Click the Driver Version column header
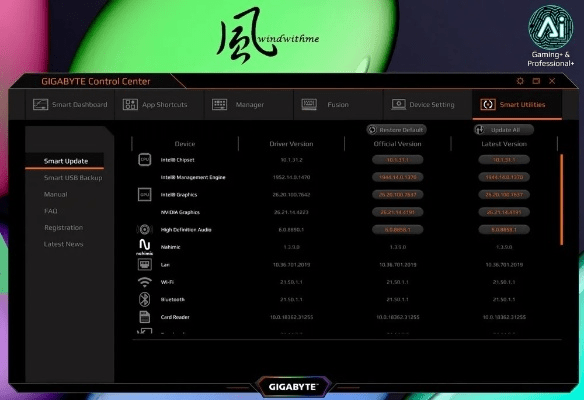This screenshot has height=400, width=584. [x=291, y=144]
